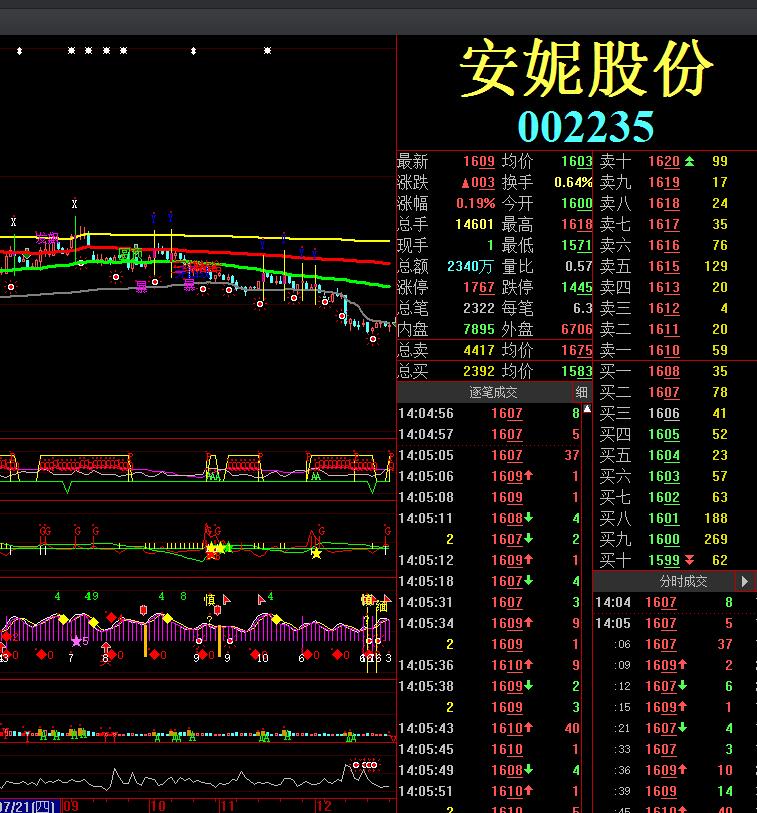Click the 买九 volume 269
Image resolution: width=757 pixels, height=813 pixels.
coord(716,539)
